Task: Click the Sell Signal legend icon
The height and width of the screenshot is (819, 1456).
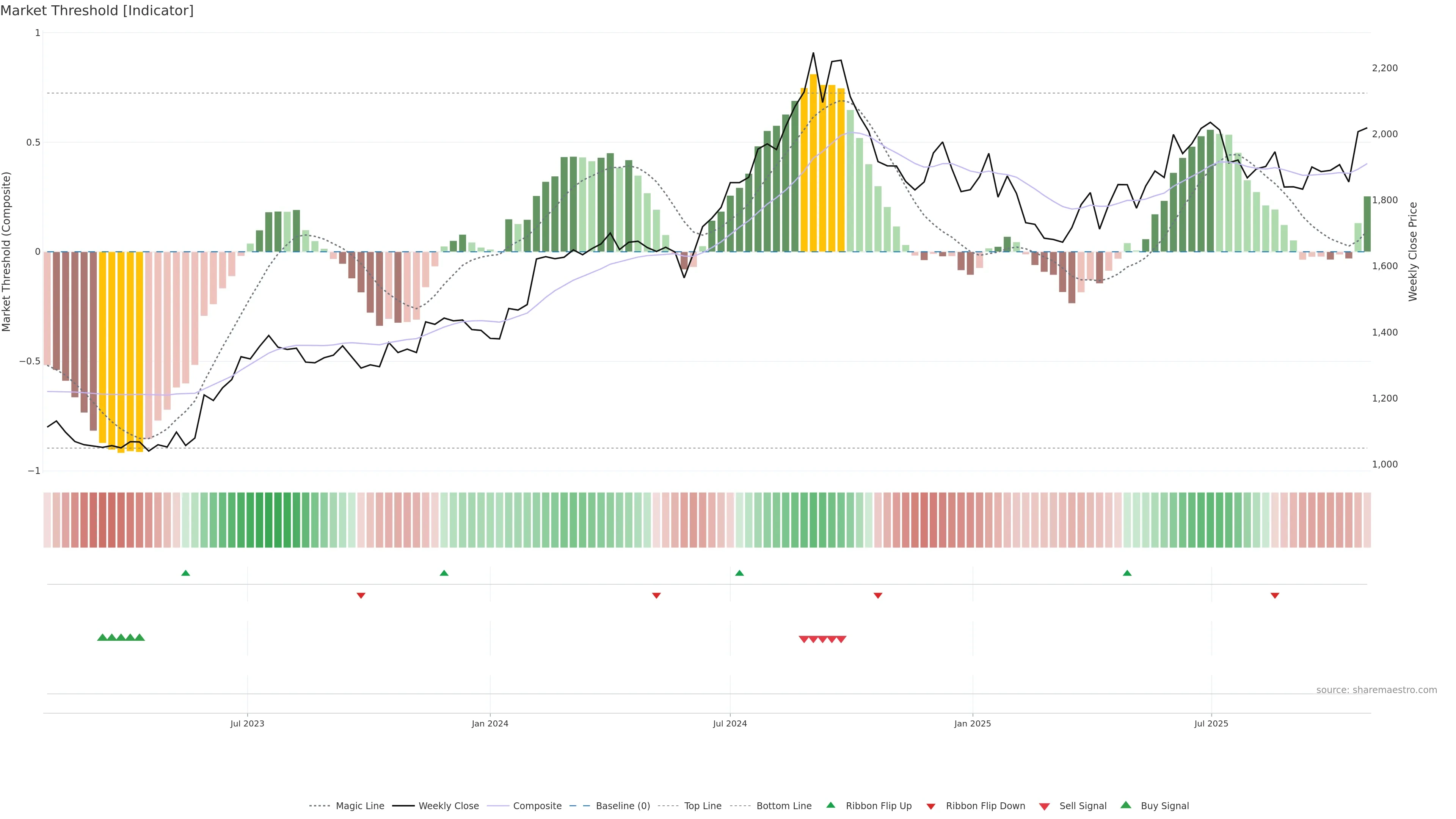Action: [x=1045, y=806]
